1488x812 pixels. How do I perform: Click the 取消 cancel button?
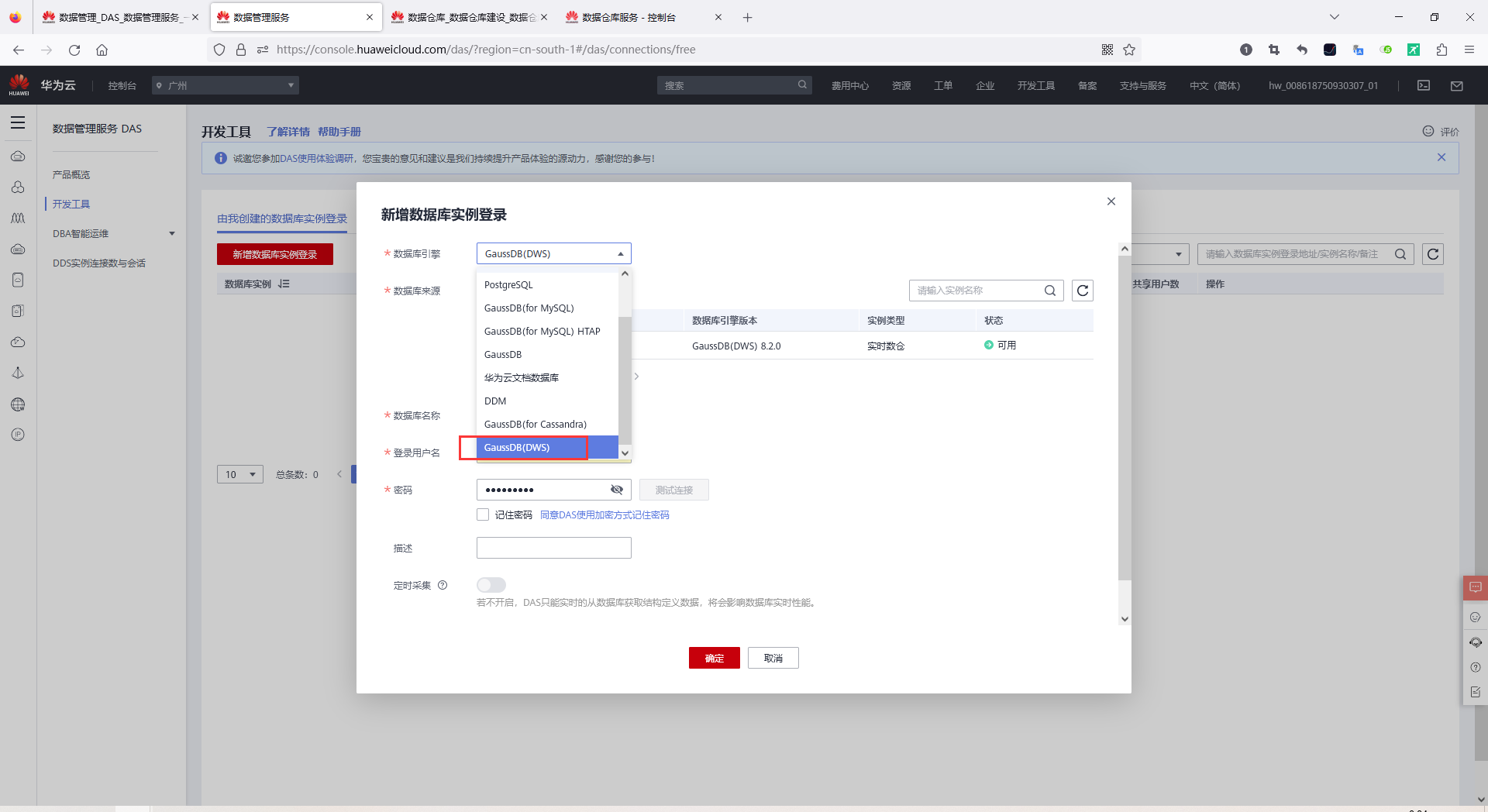773,658
